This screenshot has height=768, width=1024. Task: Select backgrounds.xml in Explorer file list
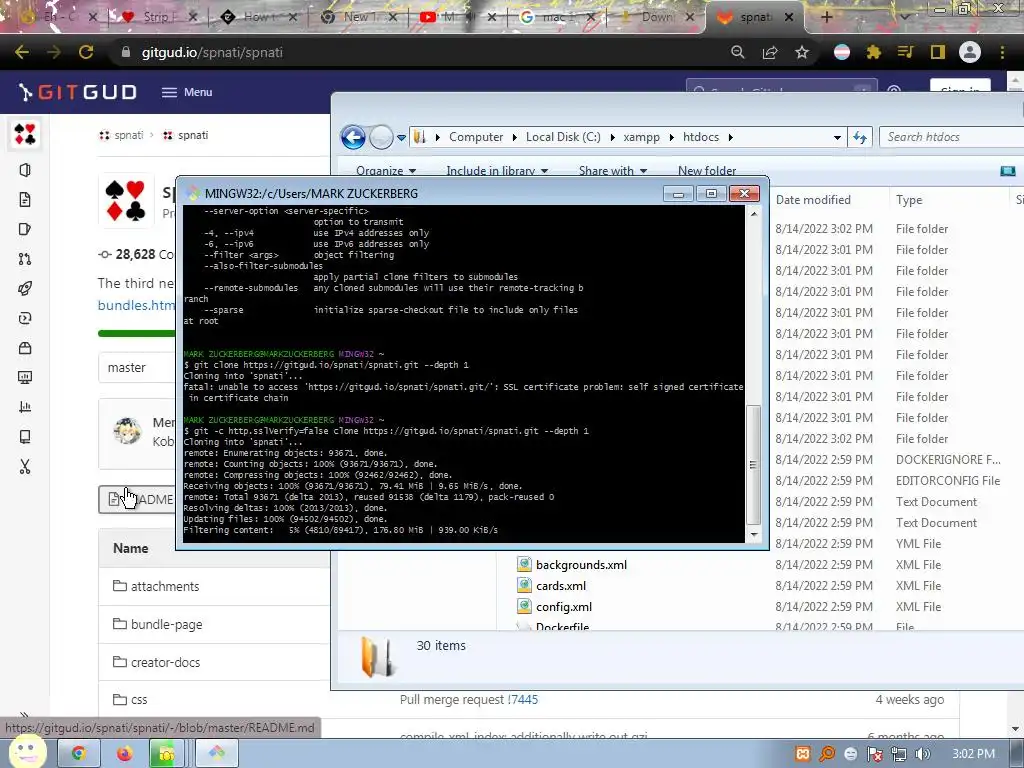581,565
